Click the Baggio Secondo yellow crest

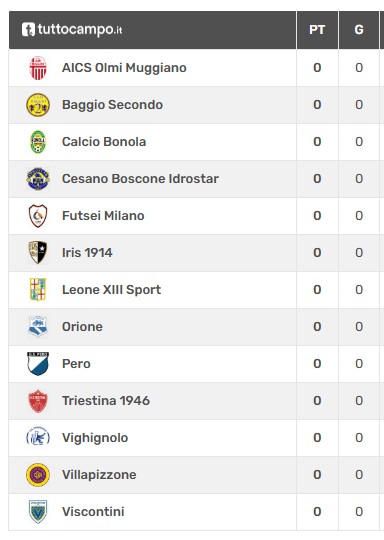[x=38, y=105]
